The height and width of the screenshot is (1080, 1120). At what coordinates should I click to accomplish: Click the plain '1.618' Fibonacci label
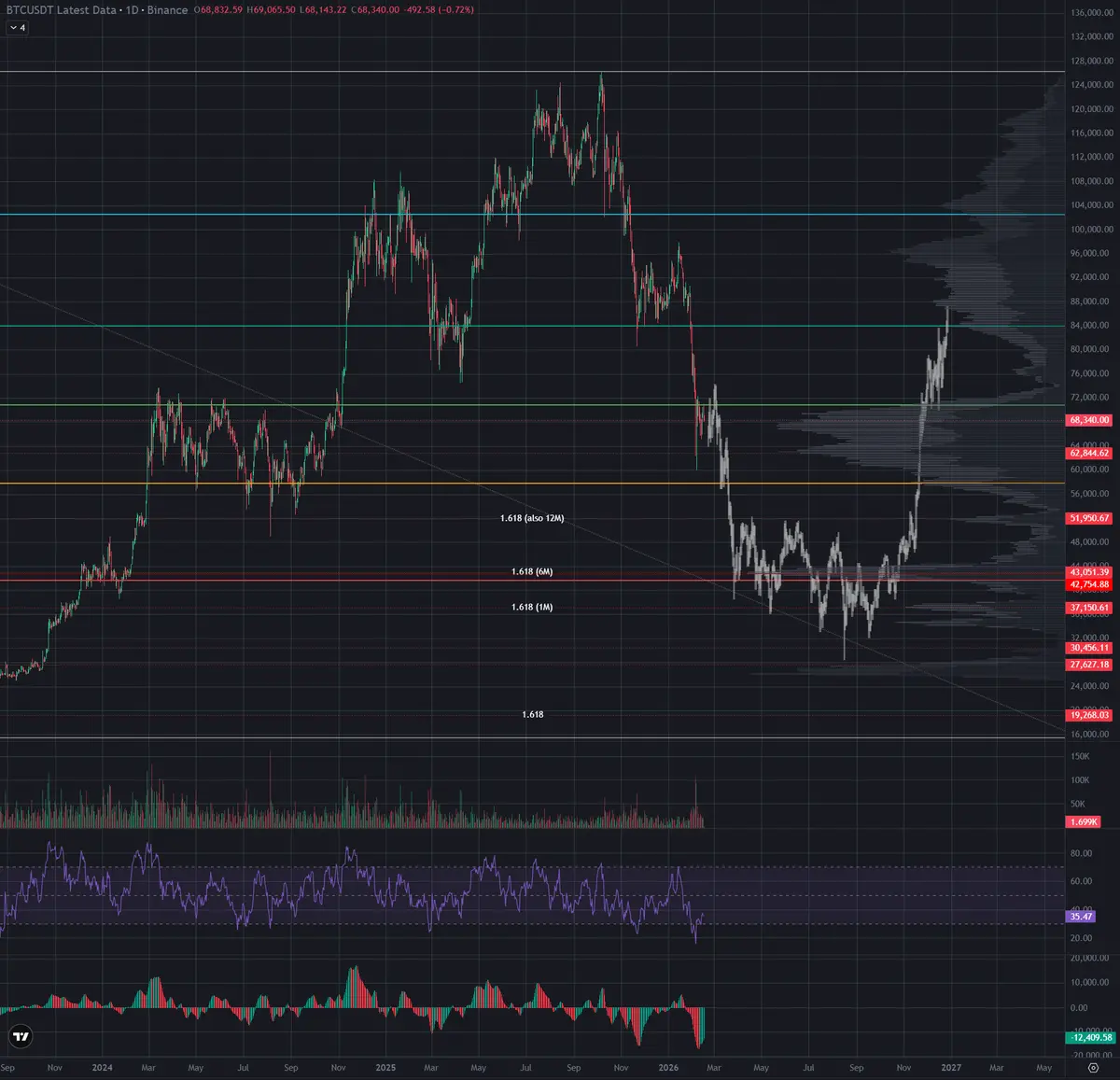tap(532, 714)
